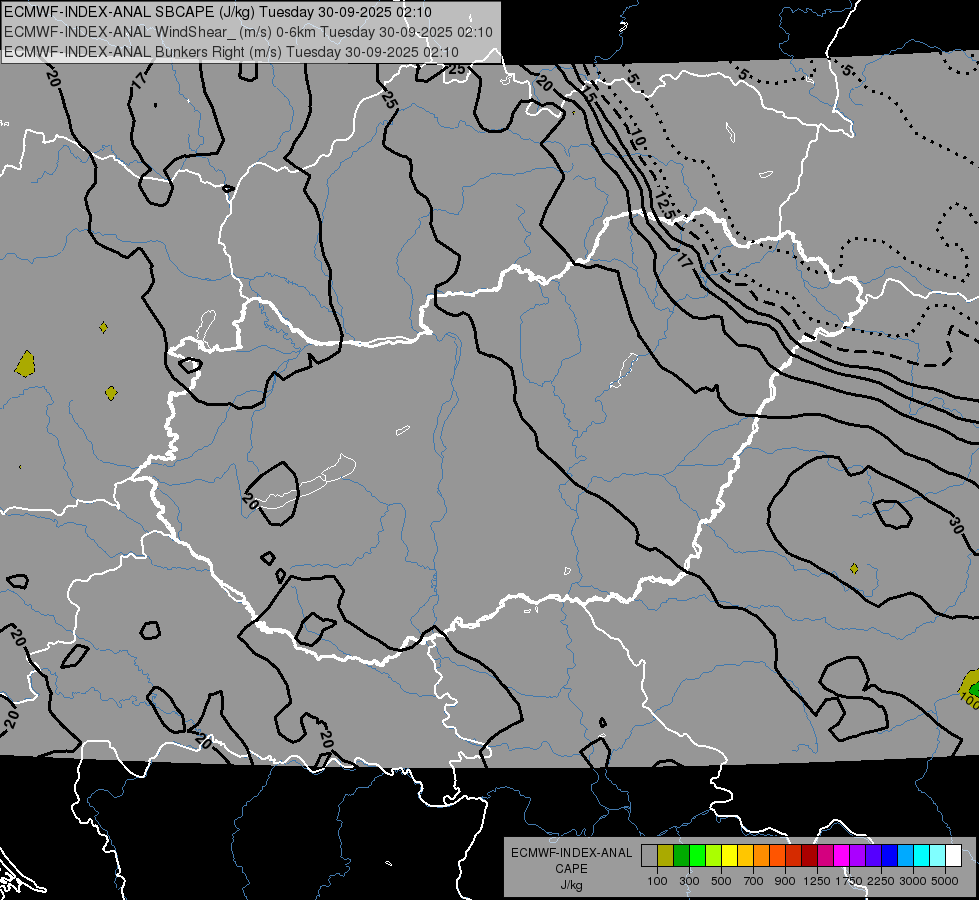Click the 1750 legend tick label

pos(849,881)
